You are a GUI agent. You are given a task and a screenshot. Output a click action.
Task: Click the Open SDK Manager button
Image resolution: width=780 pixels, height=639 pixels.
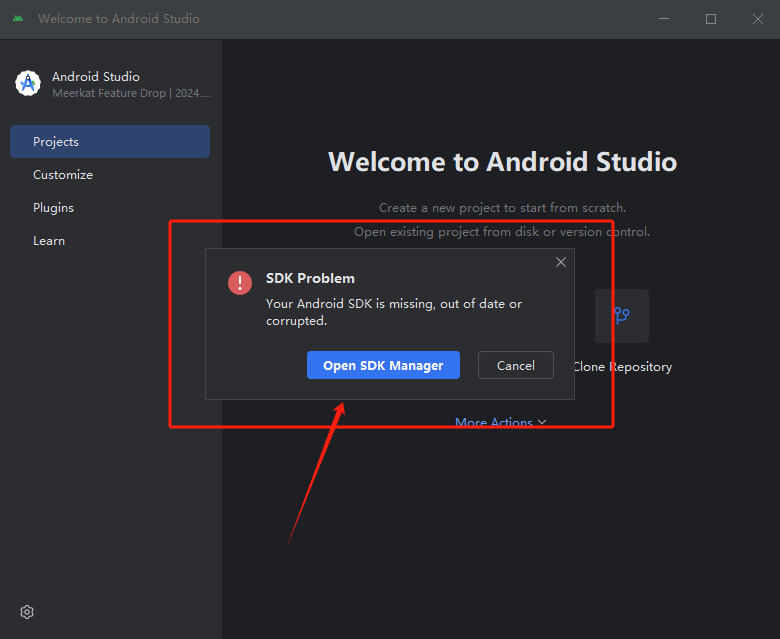383,365
